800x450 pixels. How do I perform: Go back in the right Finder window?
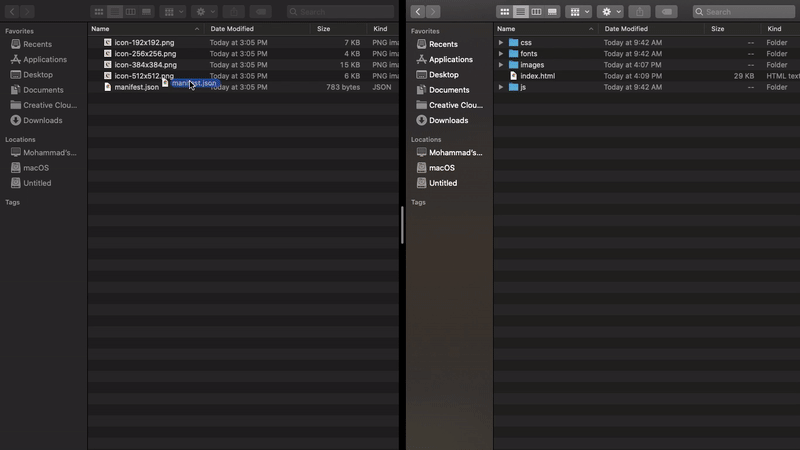click(x=417, y=12)
